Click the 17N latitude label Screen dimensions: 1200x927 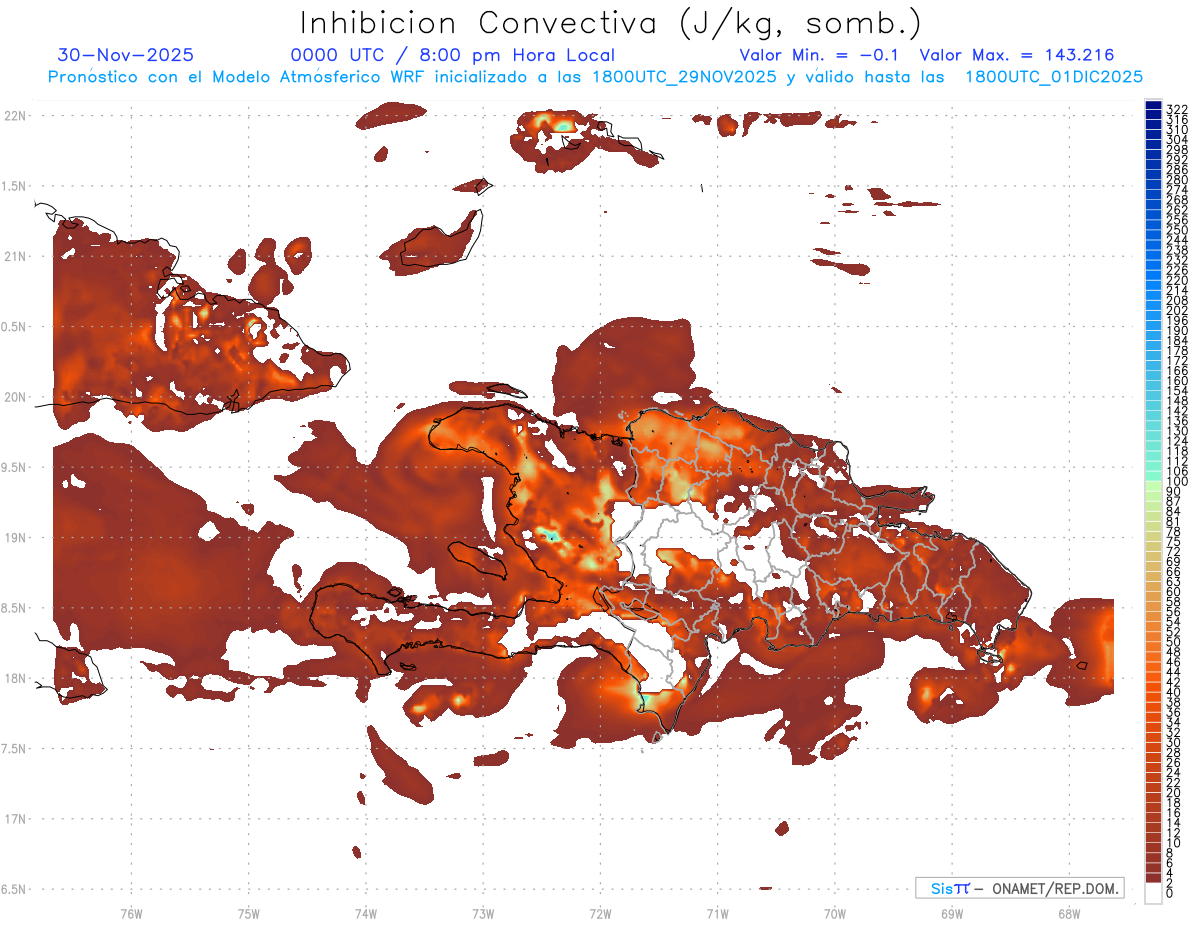tap(15, 819)
